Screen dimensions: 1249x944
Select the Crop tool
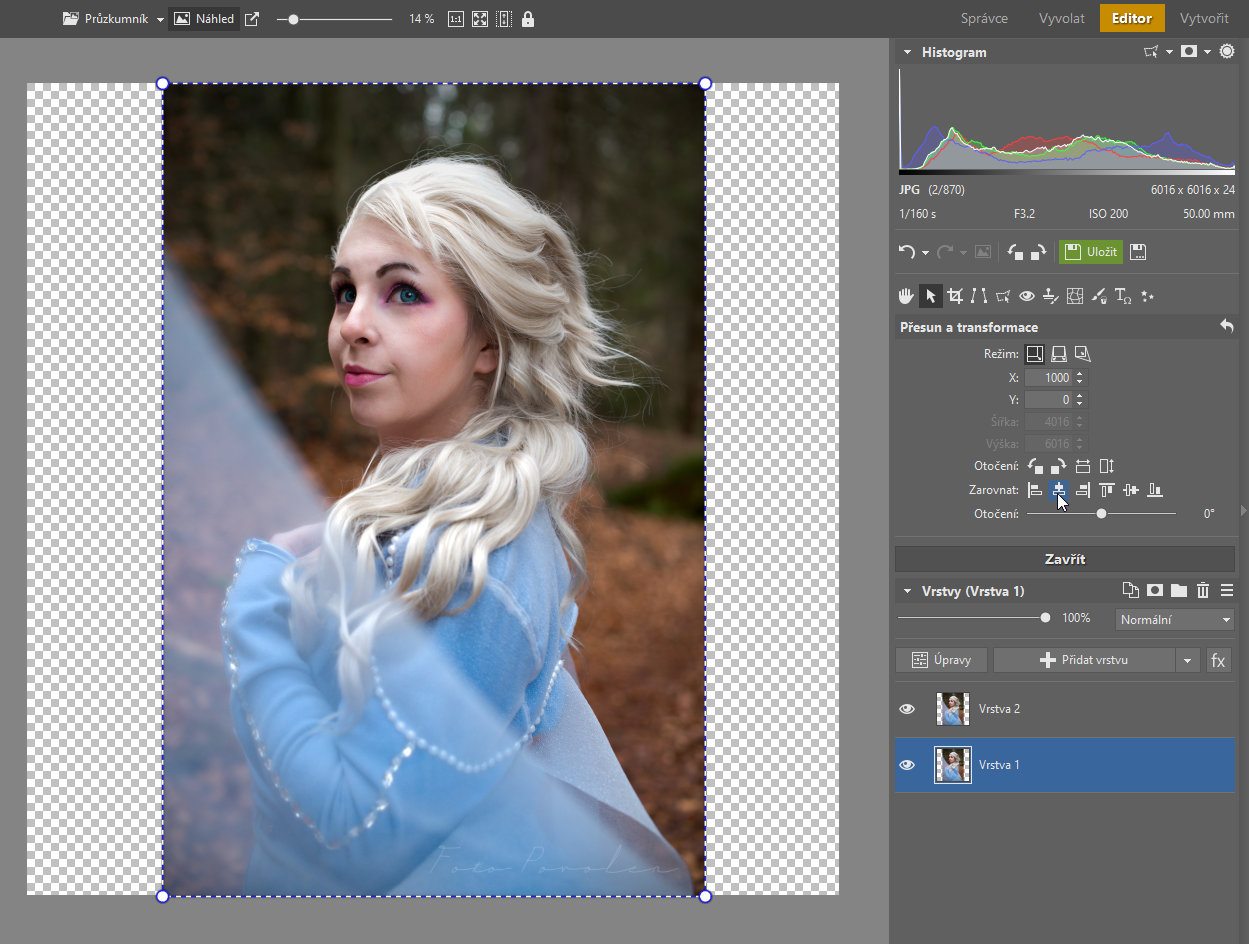click(x=955, y=296)
